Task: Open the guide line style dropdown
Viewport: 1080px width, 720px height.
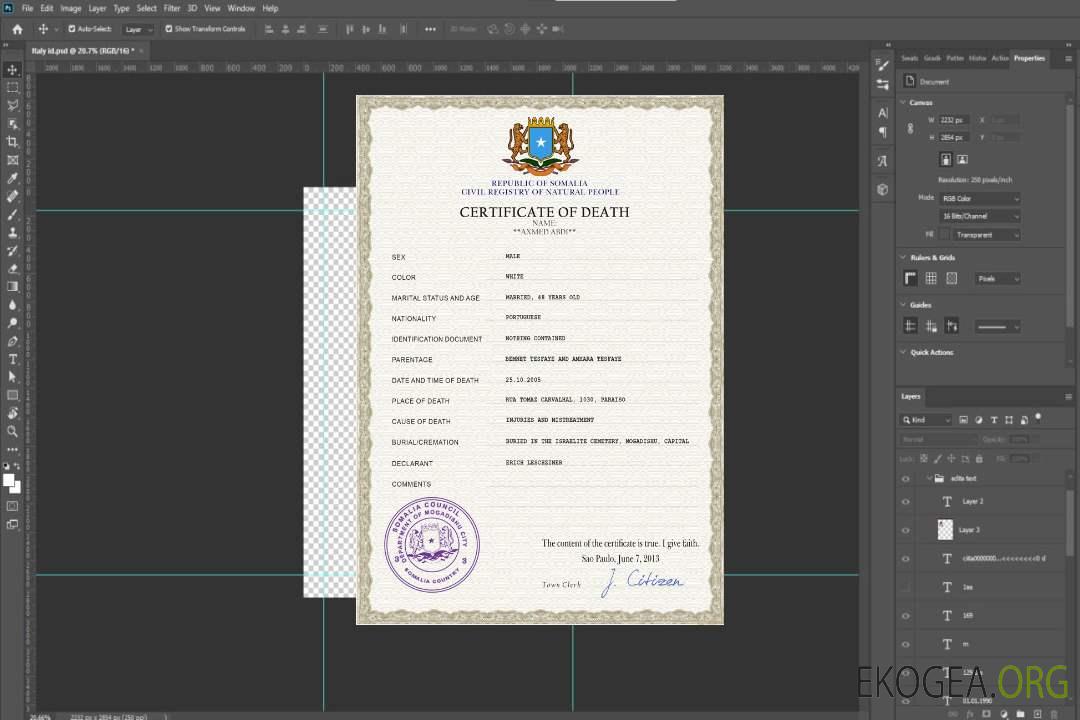Action: 998,327
